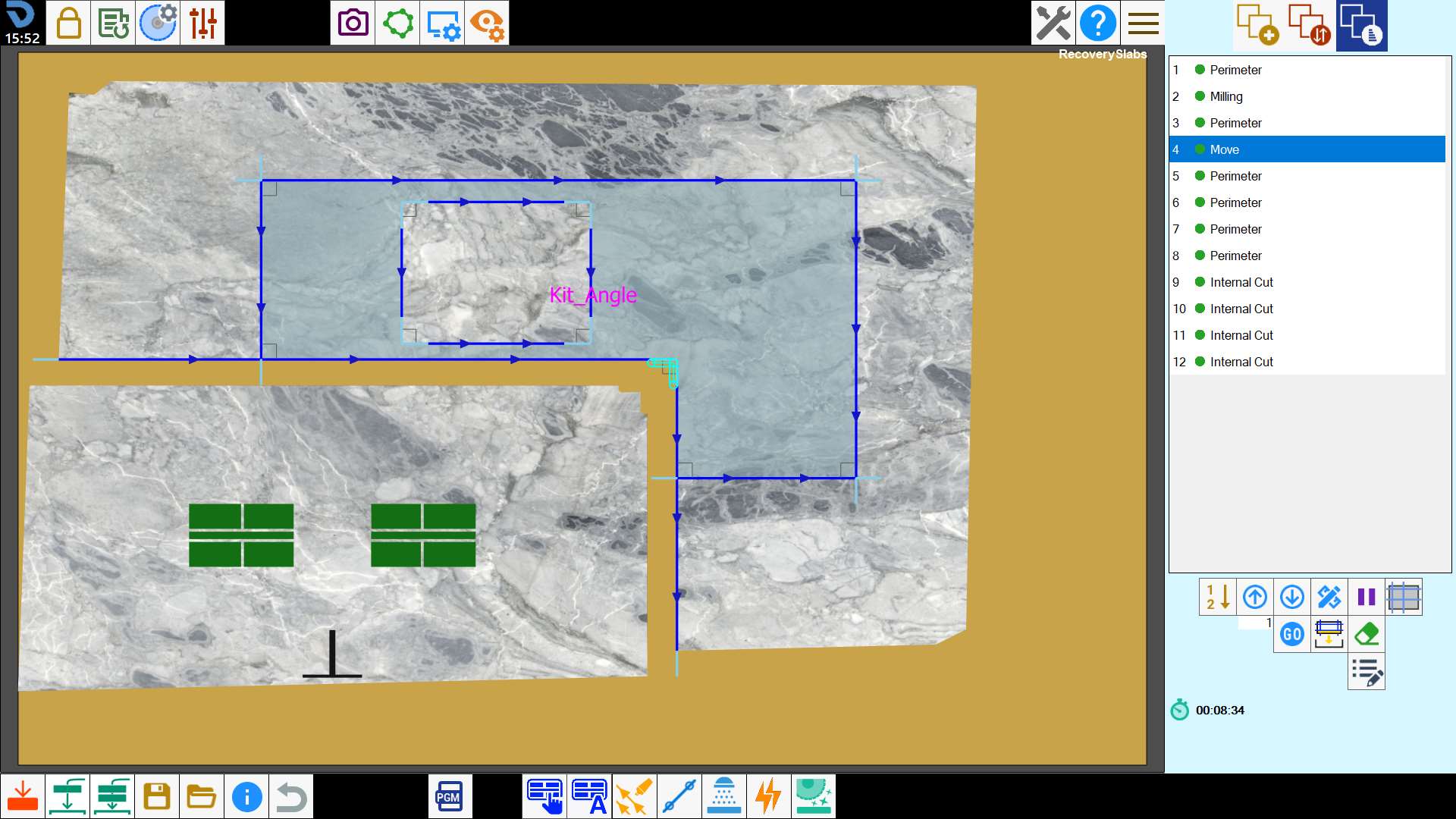Click the lock icon in top toolbar

68,23
